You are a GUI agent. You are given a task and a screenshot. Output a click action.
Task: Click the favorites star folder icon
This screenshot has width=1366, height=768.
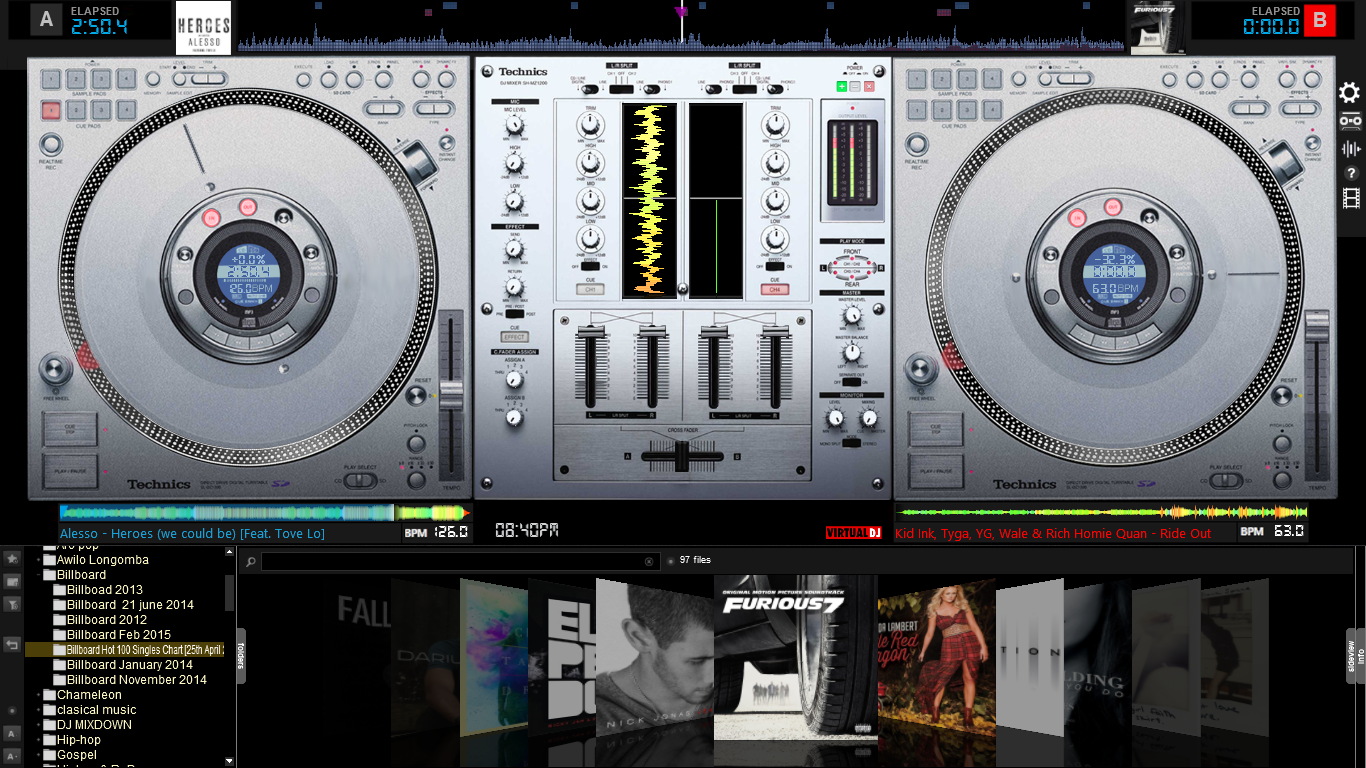coord(12,557)
